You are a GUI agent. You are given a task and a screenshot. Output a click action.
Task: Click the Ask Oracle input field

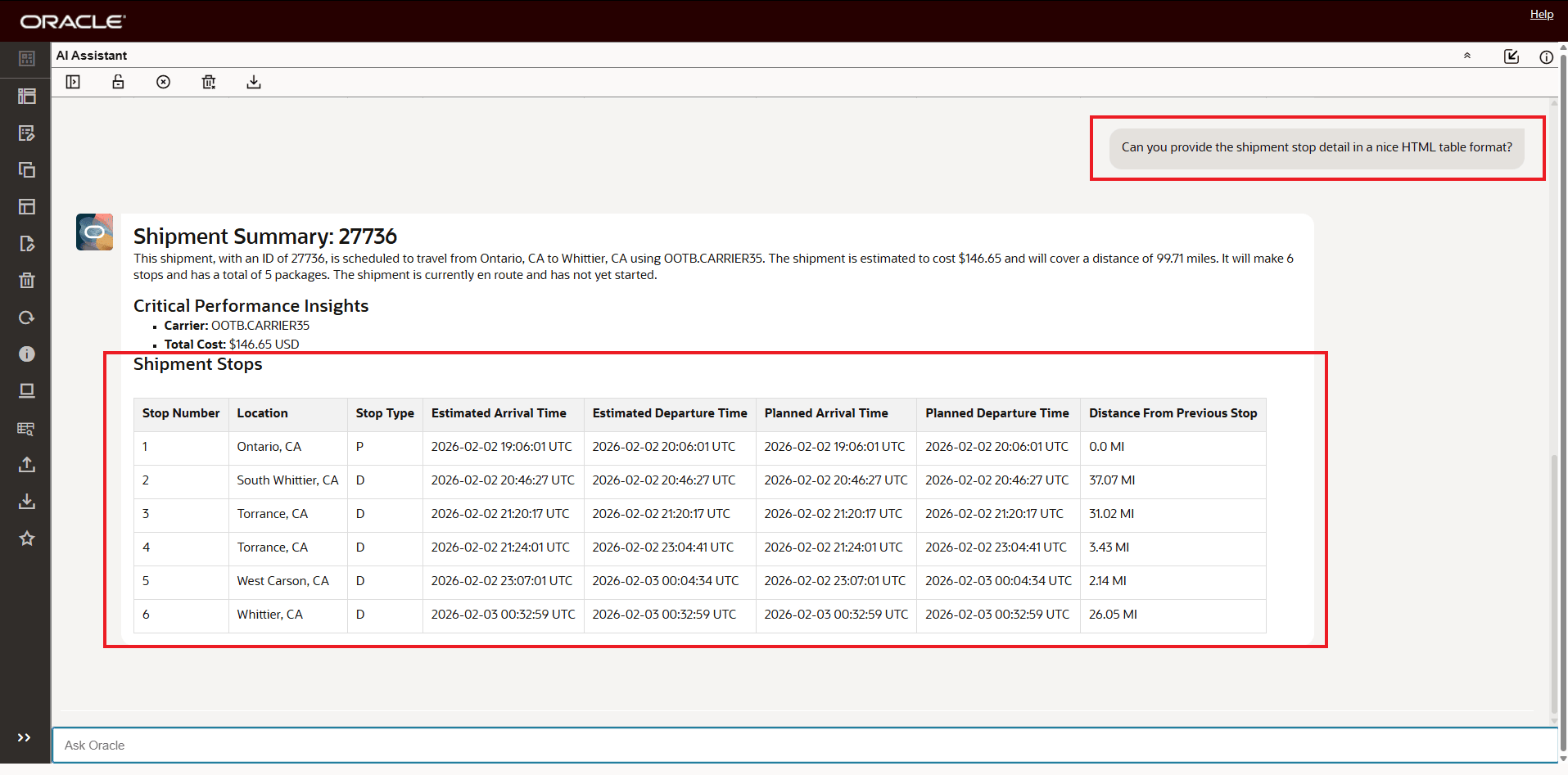(x=805, y=746)
